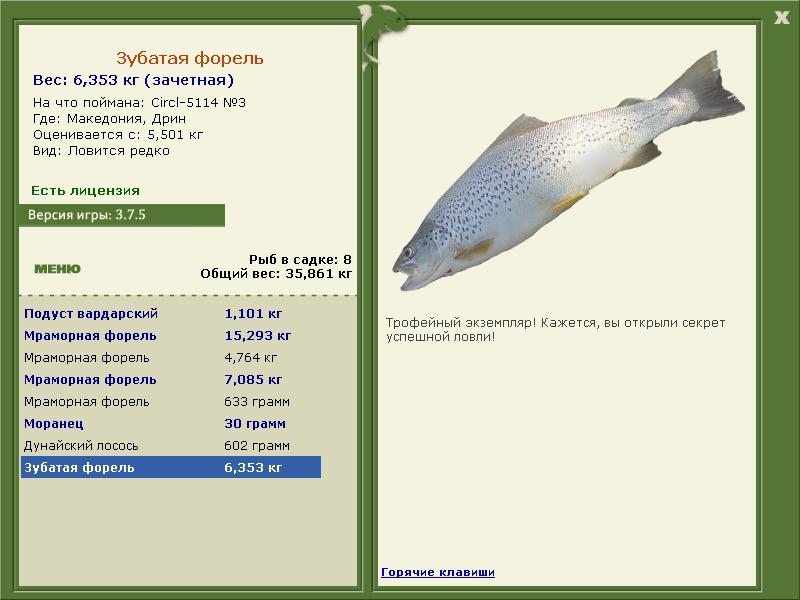Click the Трофейный экземпляр message text
Viewport: 800px width, 600px height.
(x=555, y=330)
